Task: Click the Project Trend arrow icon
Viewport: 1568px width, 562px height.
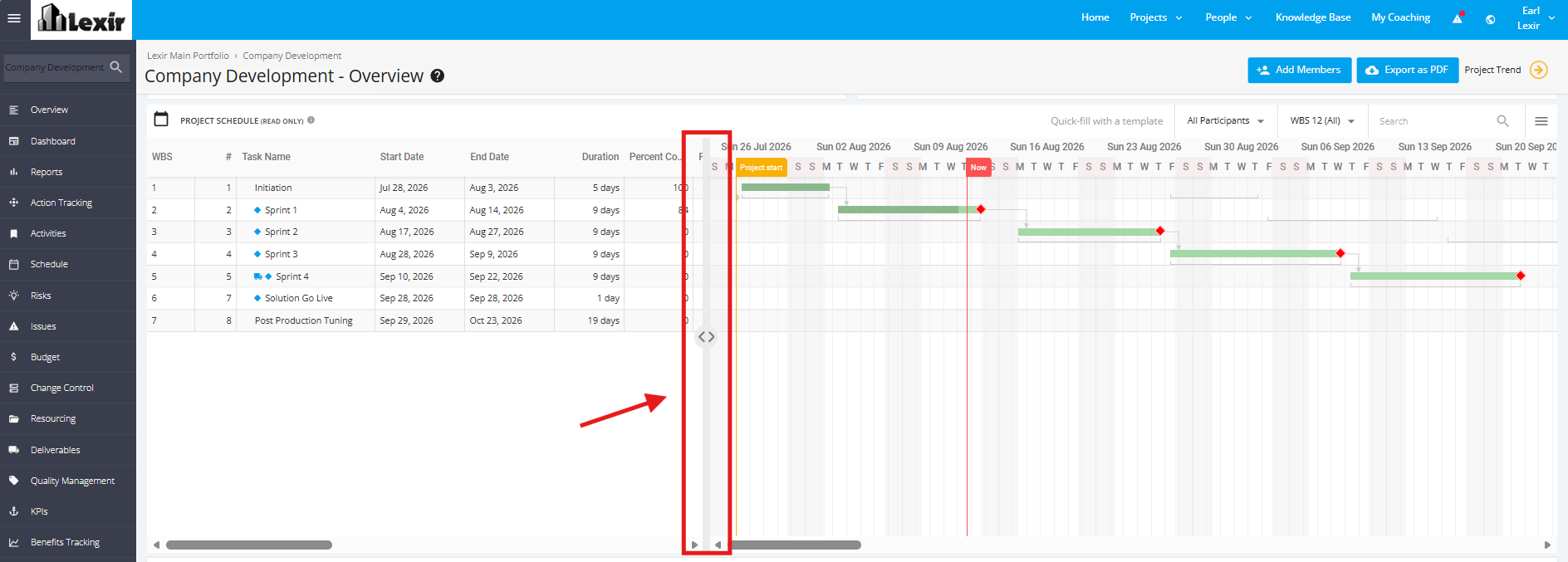Action: point(1539,70)
